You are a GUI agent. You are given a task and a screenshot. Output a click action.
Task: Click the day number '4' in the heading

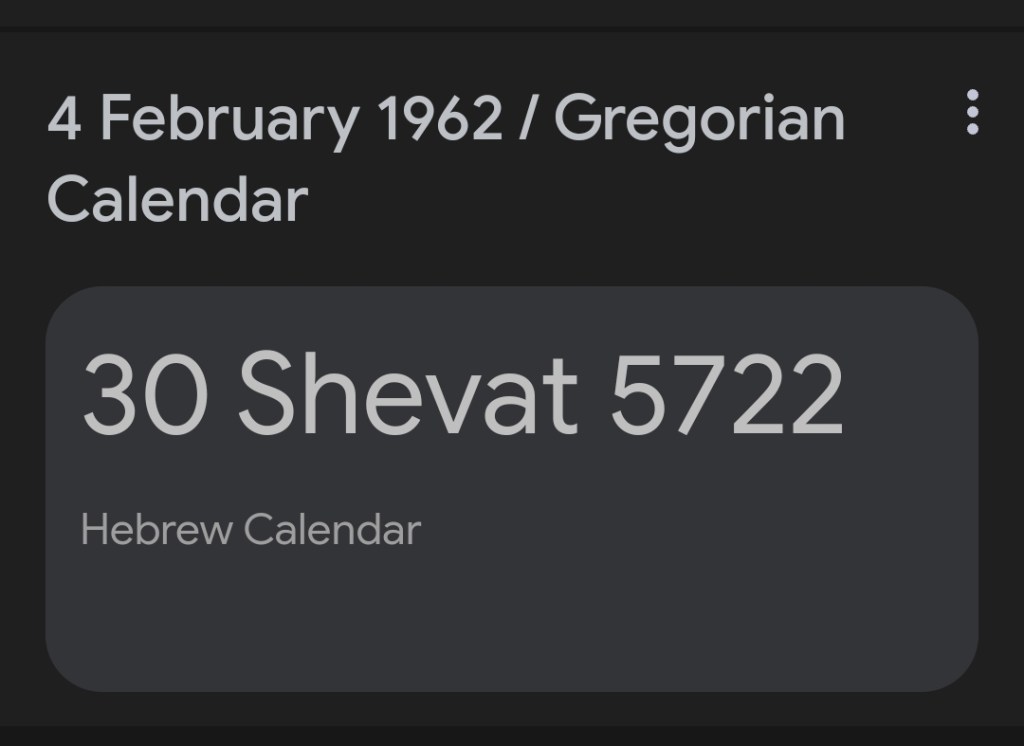pos(64,120)
